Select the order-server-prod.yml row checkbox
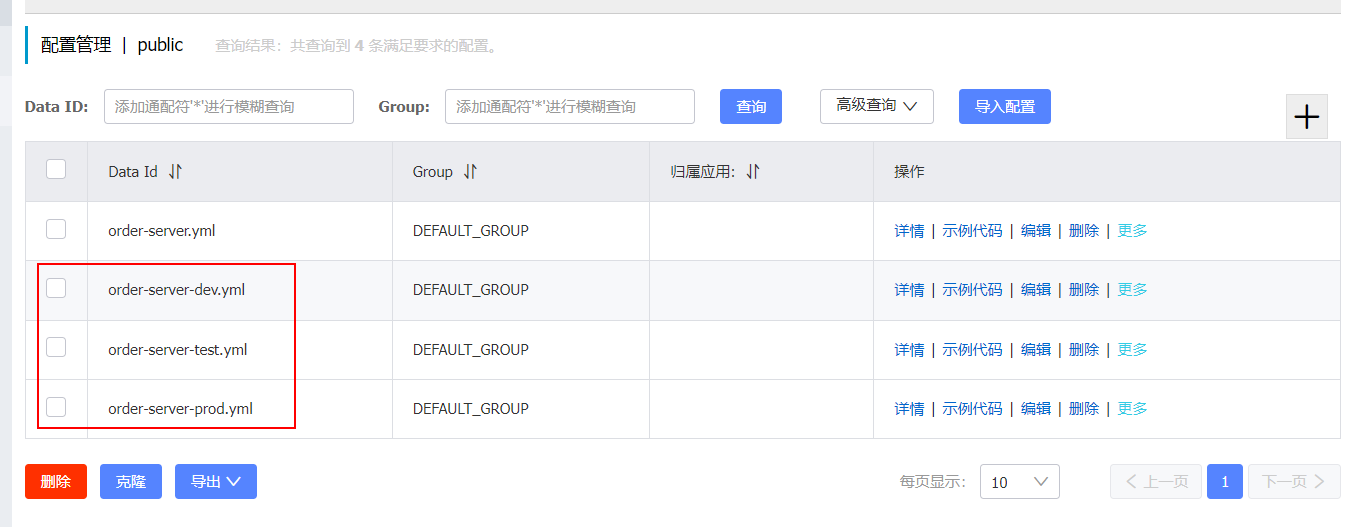1350x527 pixels. coord(56,407)
